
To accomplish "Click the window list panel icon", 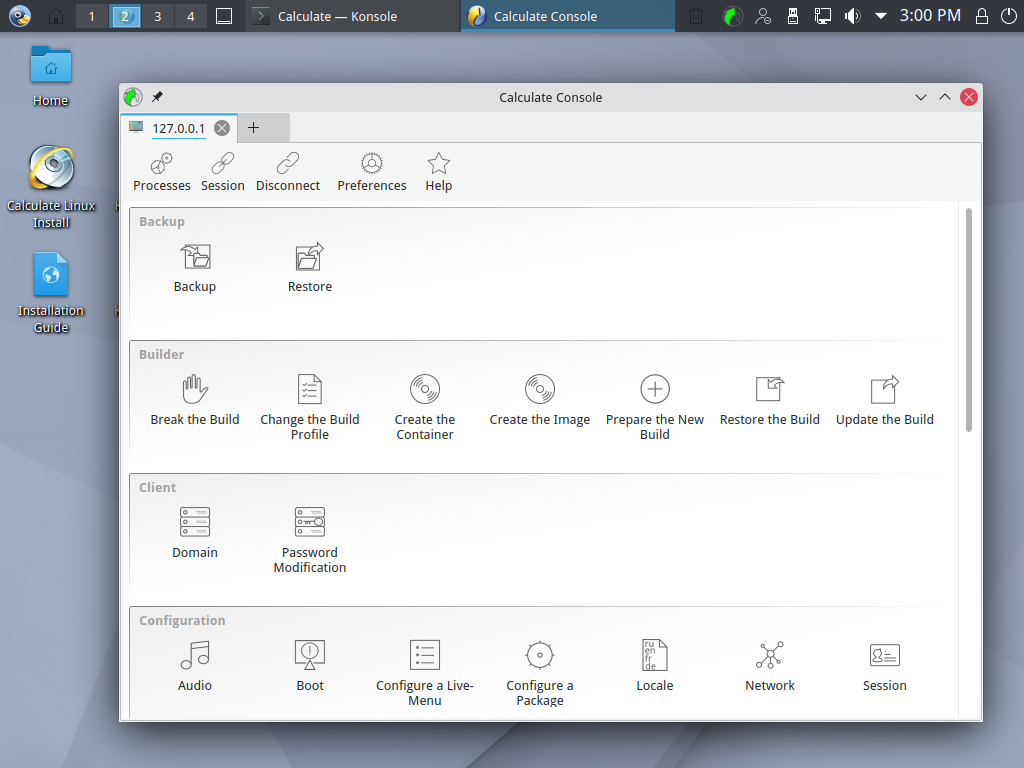I will point(224,16).
